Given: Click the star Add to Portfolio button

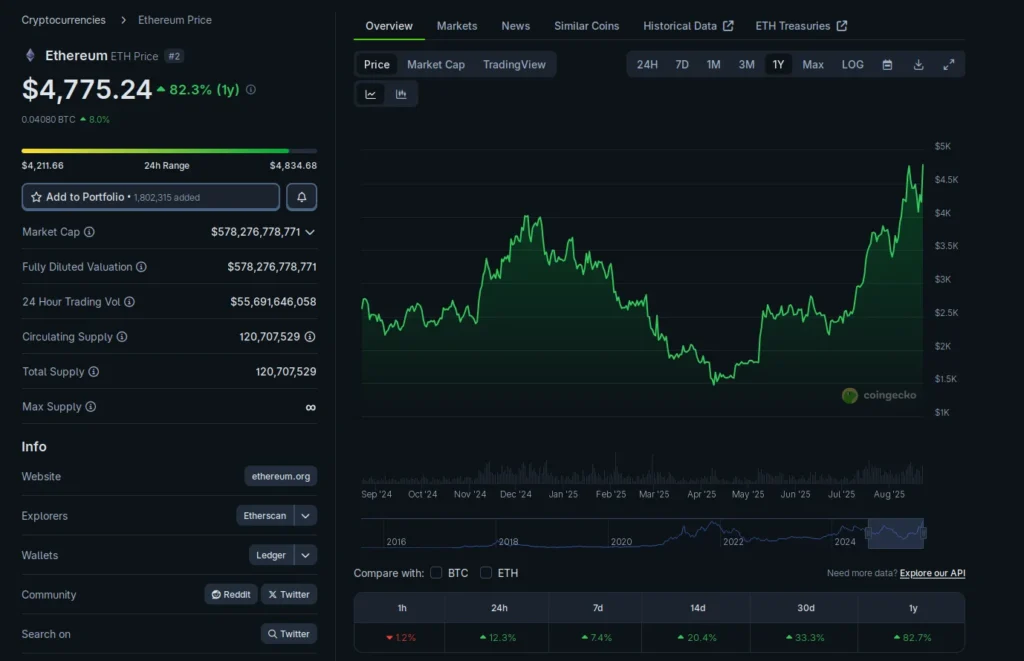Looking at the screenshot, I should point(151,197).
